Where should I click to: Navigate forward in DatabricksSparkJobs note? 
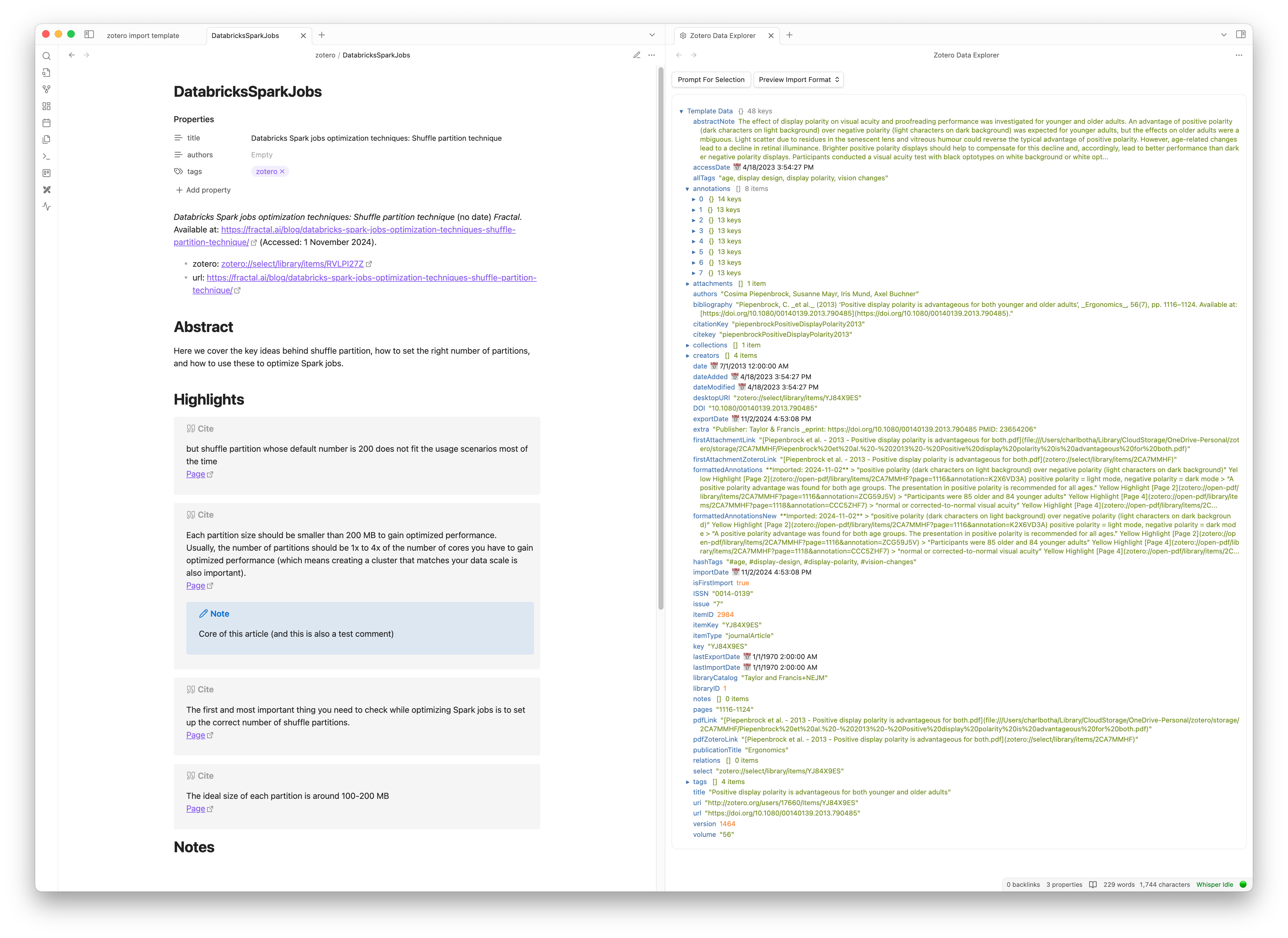coord(86,55)
